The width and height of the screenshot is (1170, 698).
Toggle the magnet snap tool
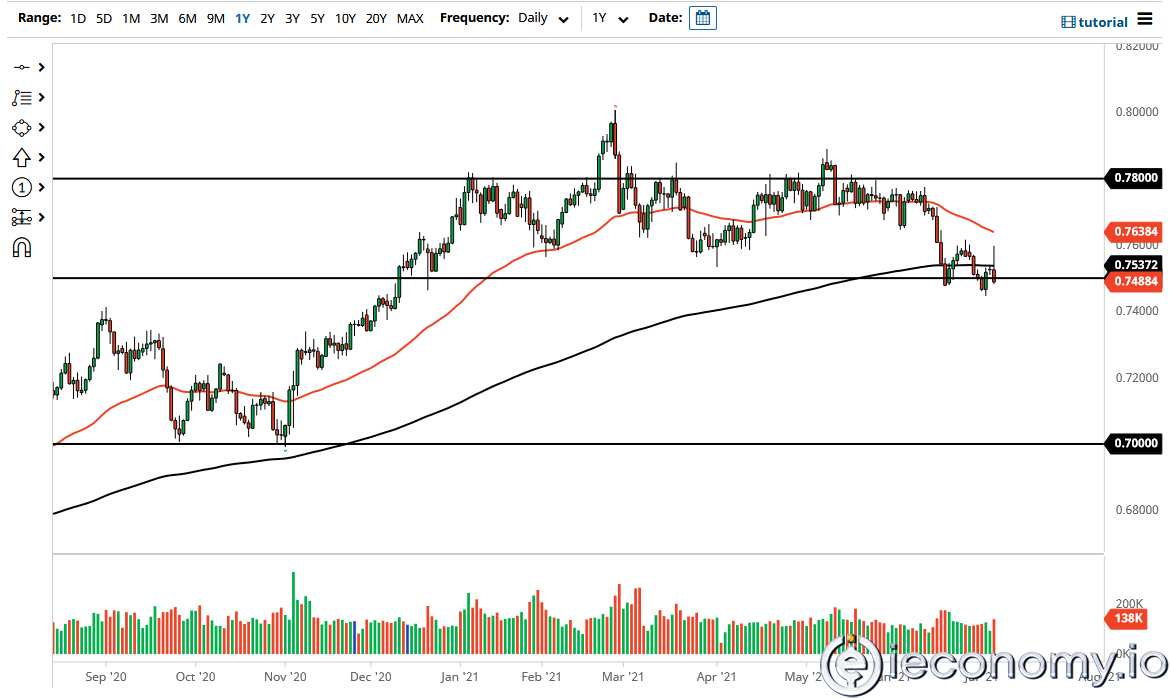[x=20, y=247]
